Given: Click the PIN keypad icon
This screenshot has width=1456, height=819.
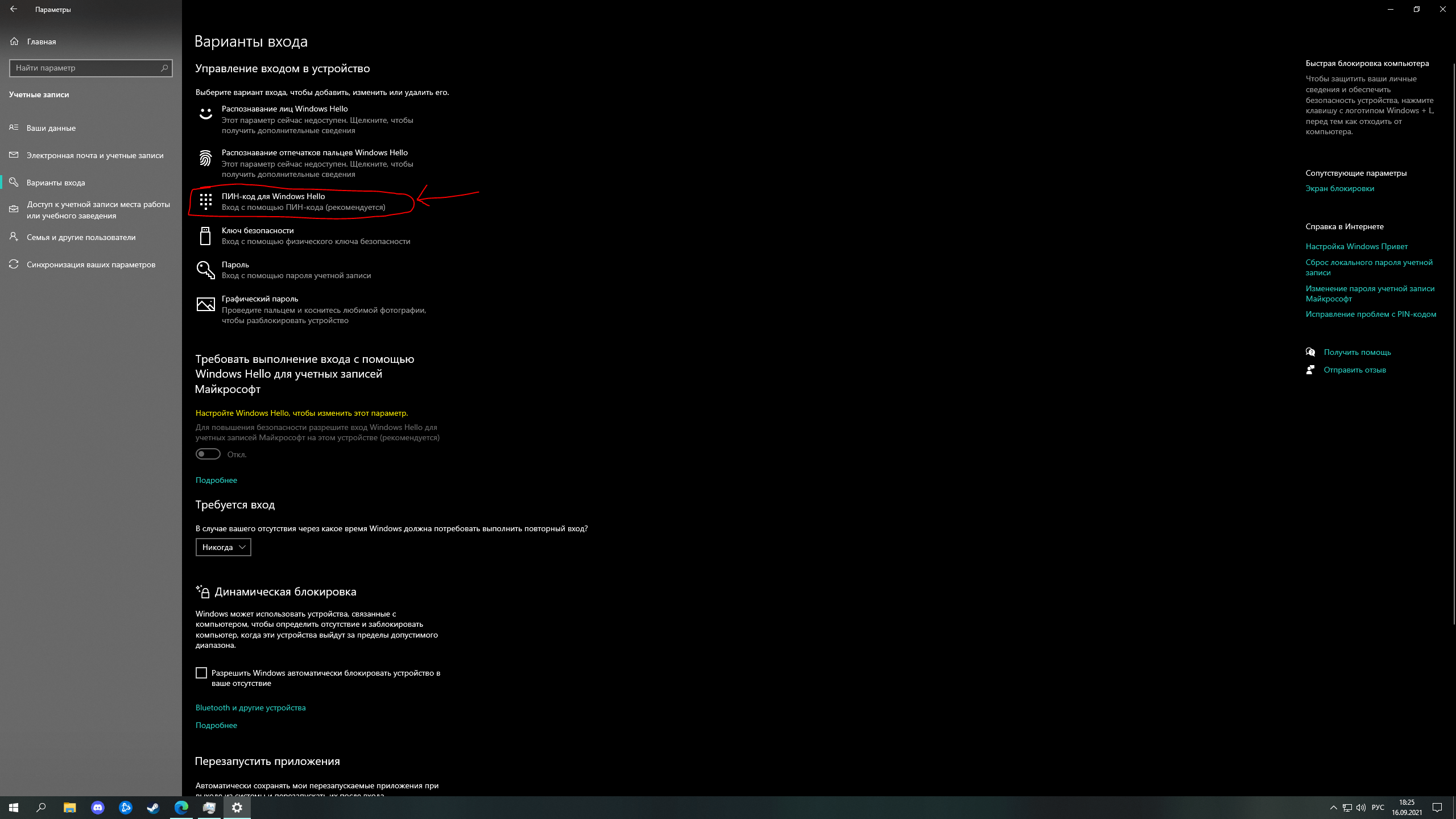Looking at the screenshot, I should [x=205, y=201].
